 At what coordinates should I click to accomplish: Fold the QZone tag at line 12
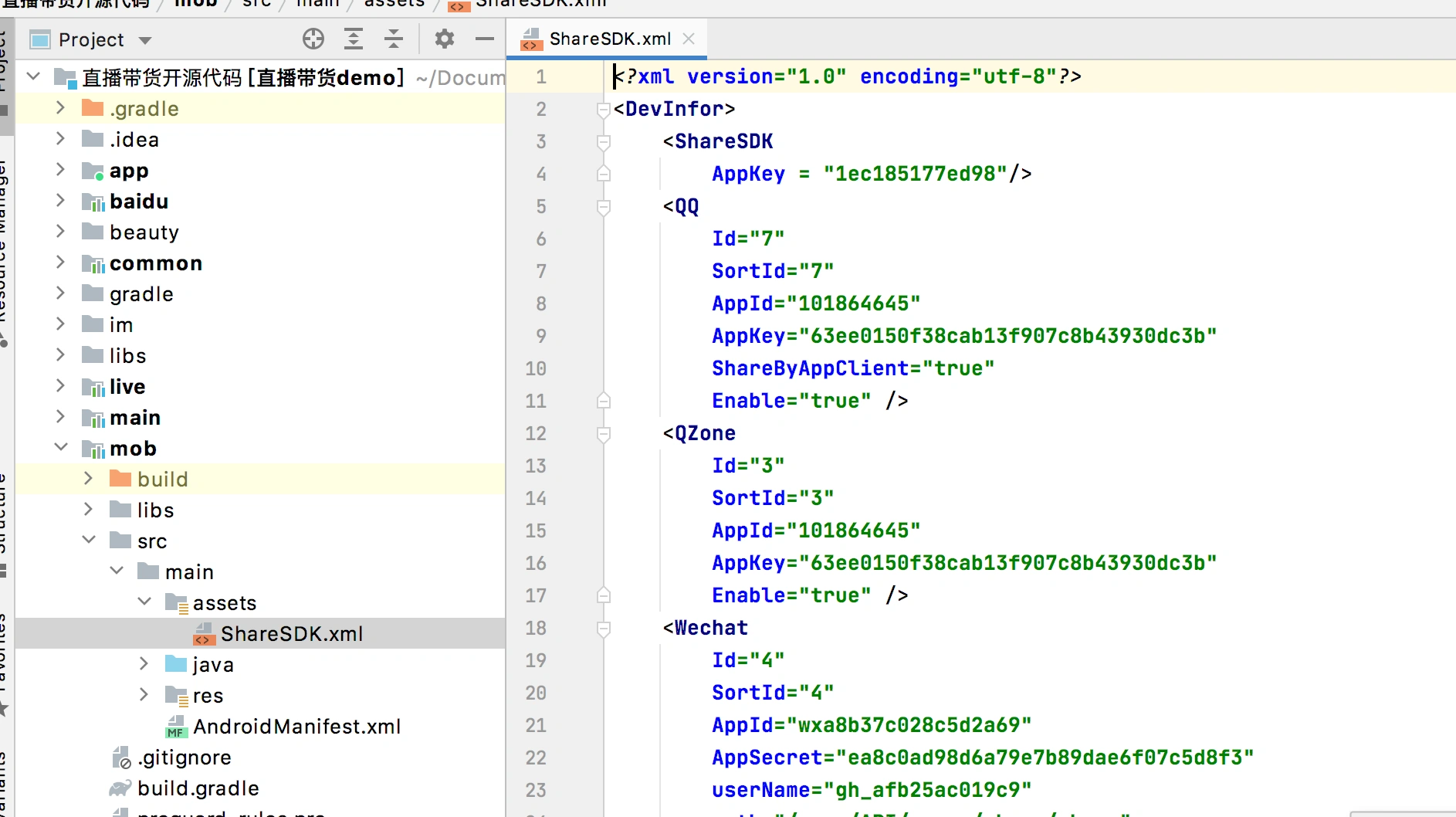[604, 434]
